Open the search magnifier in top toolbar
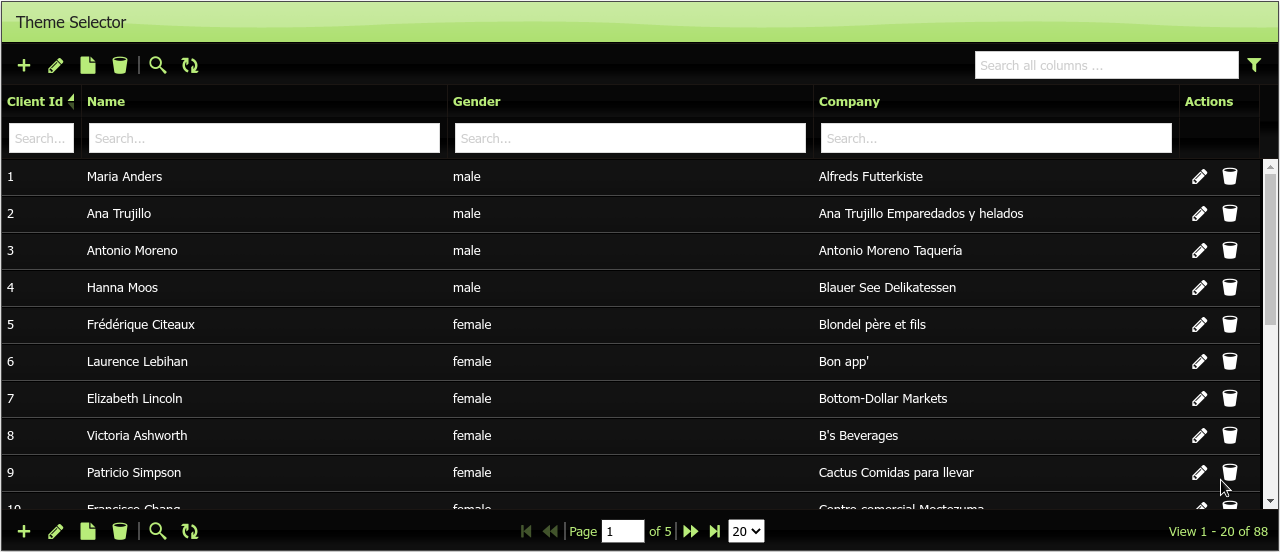This screenshot has height=552, width=1280. pyautogui.click(x=157, y=66)
